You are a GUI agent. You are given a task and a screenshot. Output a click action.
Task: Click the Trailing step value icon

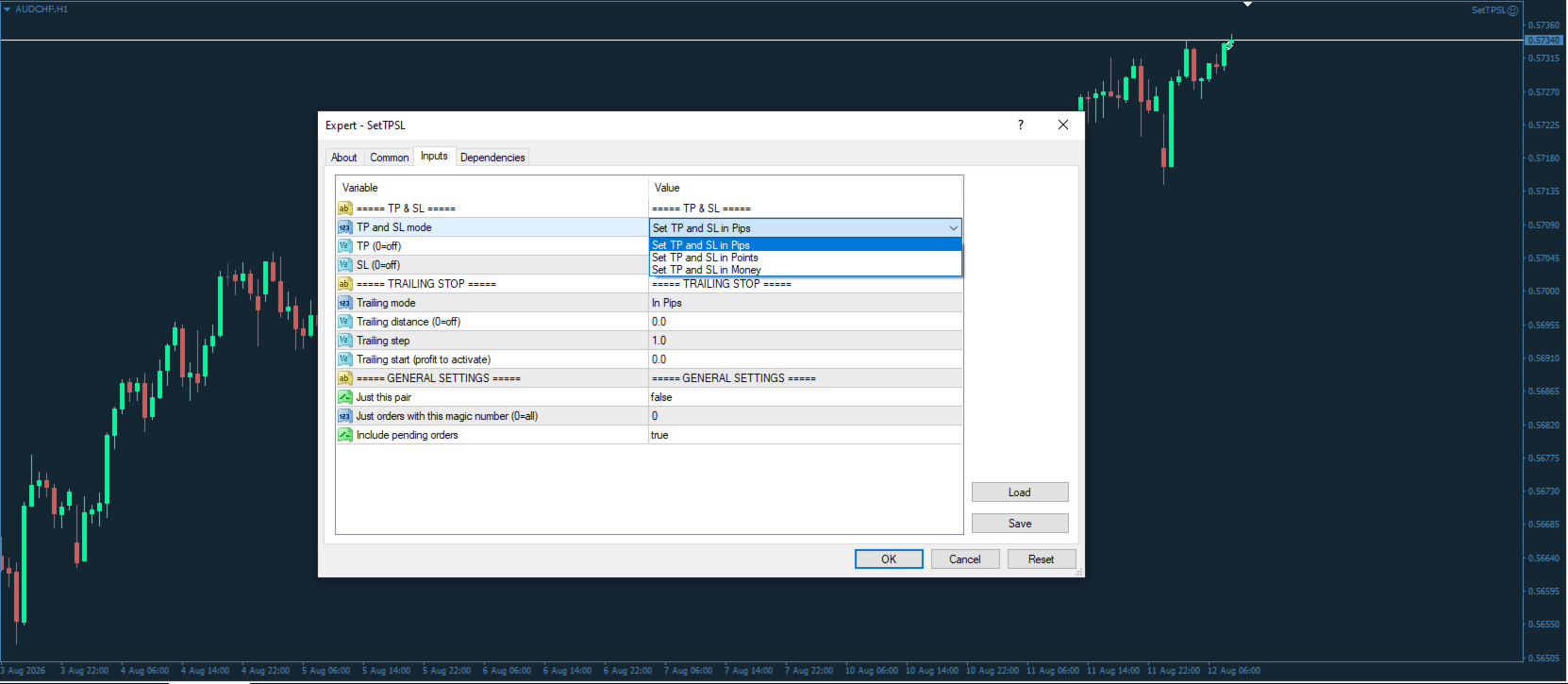pos(345,341)
